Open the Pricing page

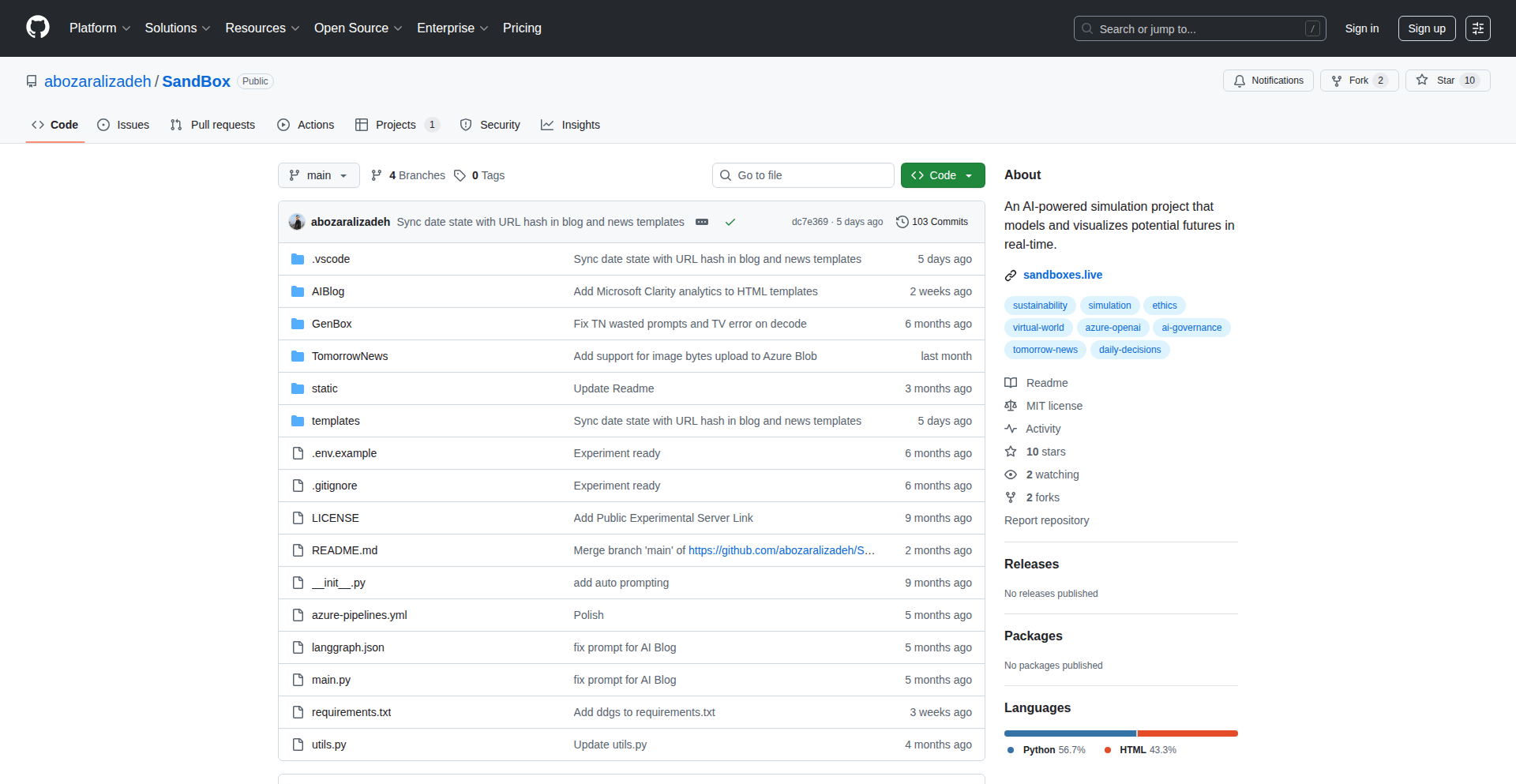coord(522,28)
